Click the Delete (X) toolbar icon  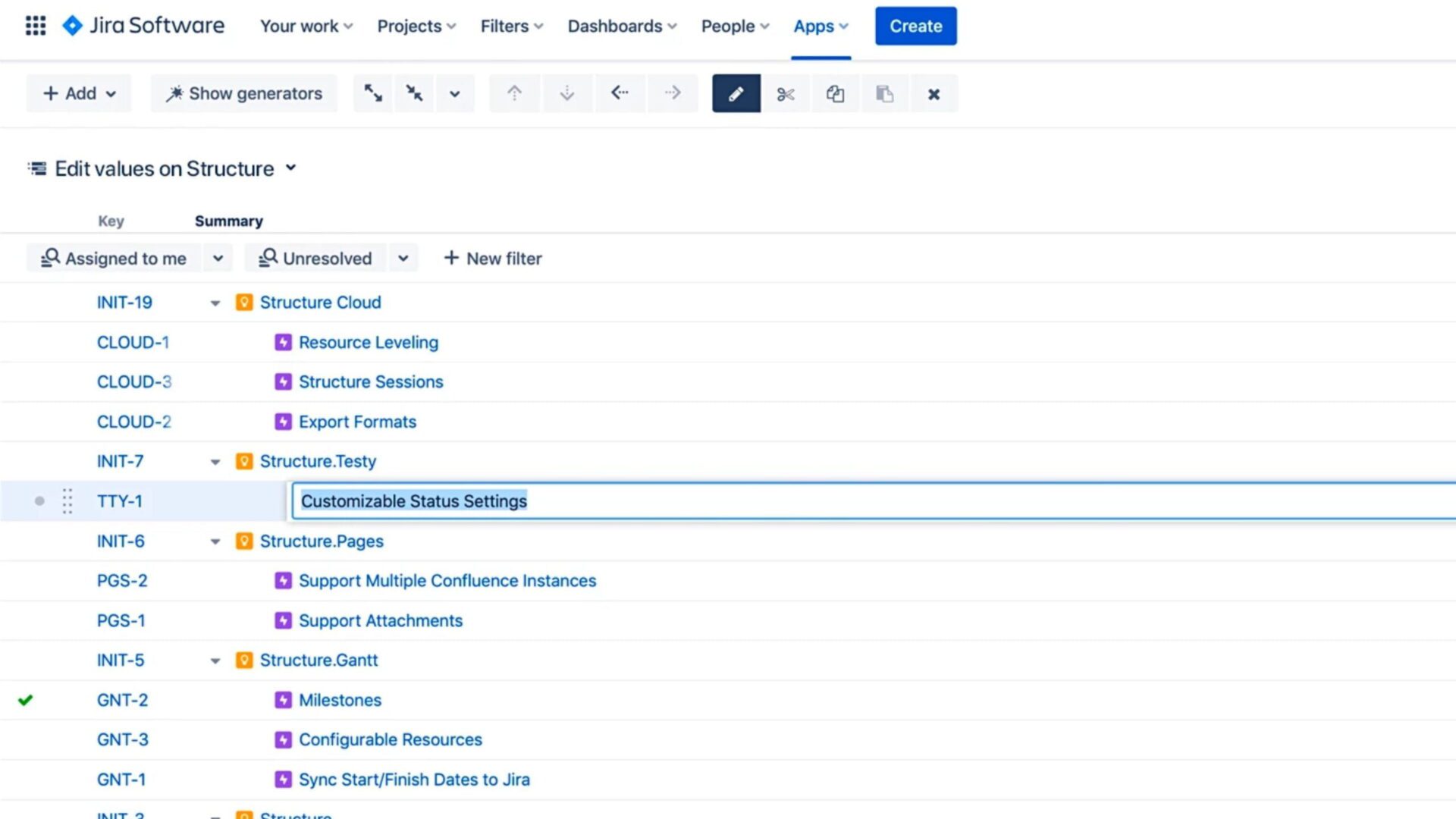pos(934,93)
